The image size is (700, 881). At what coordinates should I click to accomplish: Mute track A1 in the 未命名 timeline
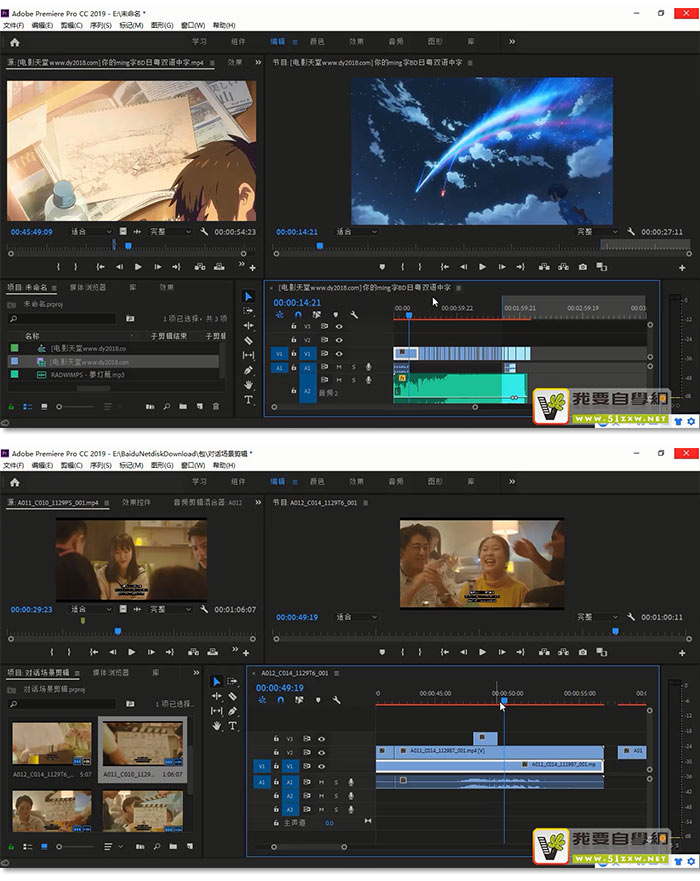coord(339,367)
